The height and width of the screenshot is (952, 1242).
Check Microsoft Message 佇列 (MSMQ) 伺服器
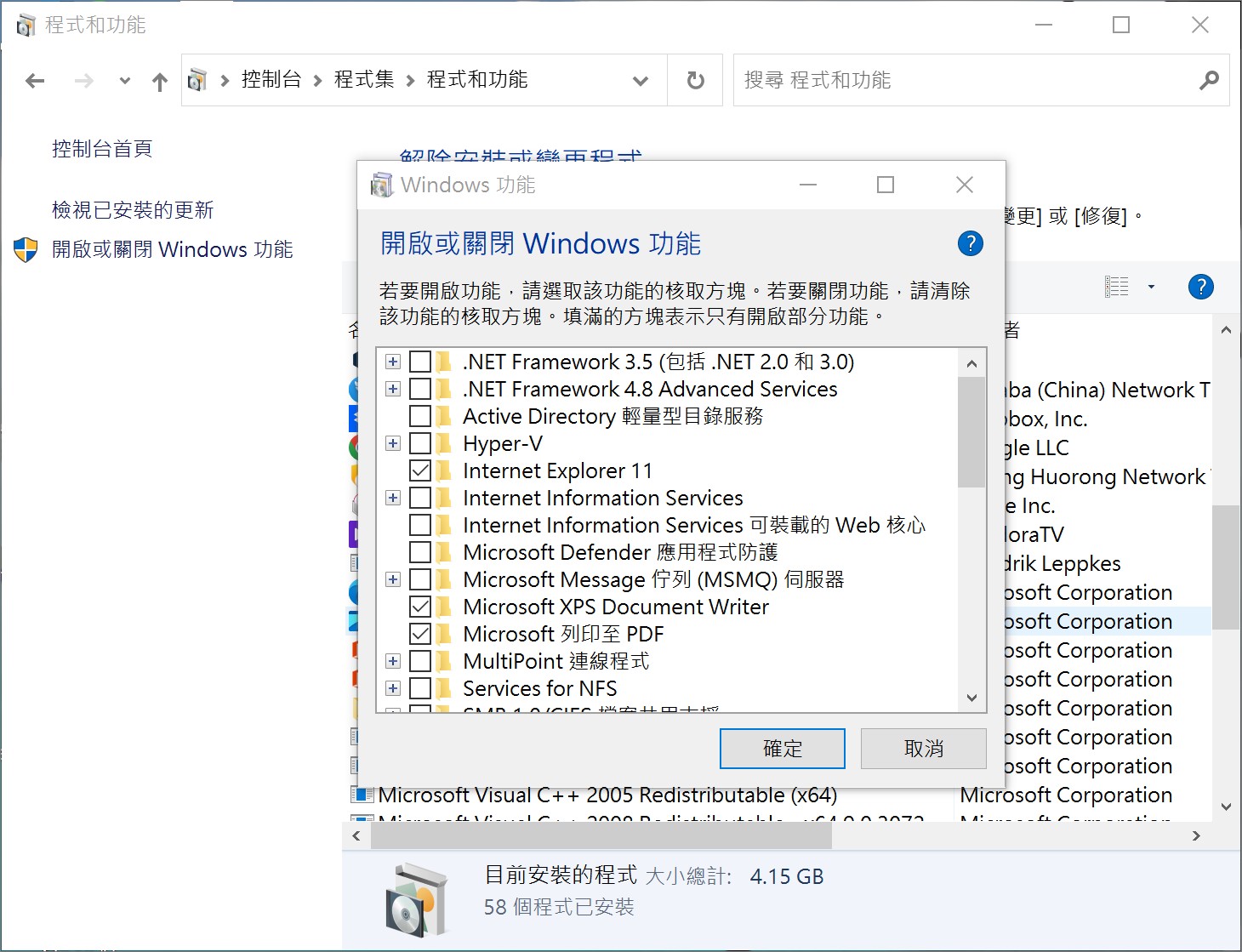point(420,579)
